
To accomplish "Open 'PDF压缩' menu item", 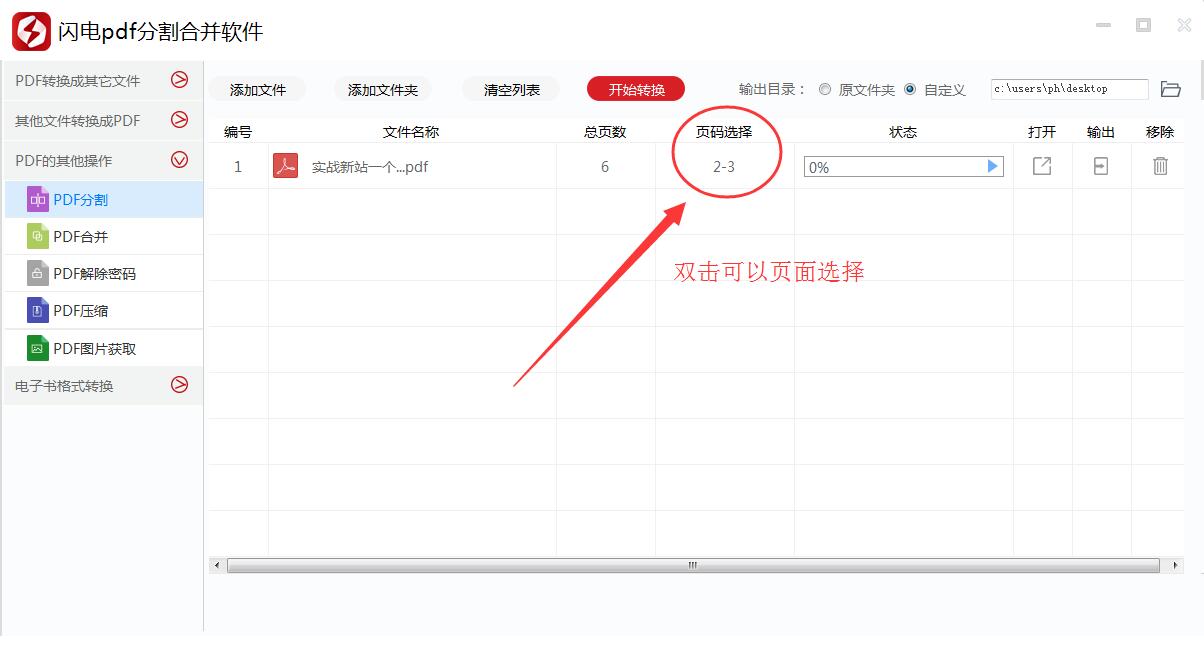I will coord(102,310).
